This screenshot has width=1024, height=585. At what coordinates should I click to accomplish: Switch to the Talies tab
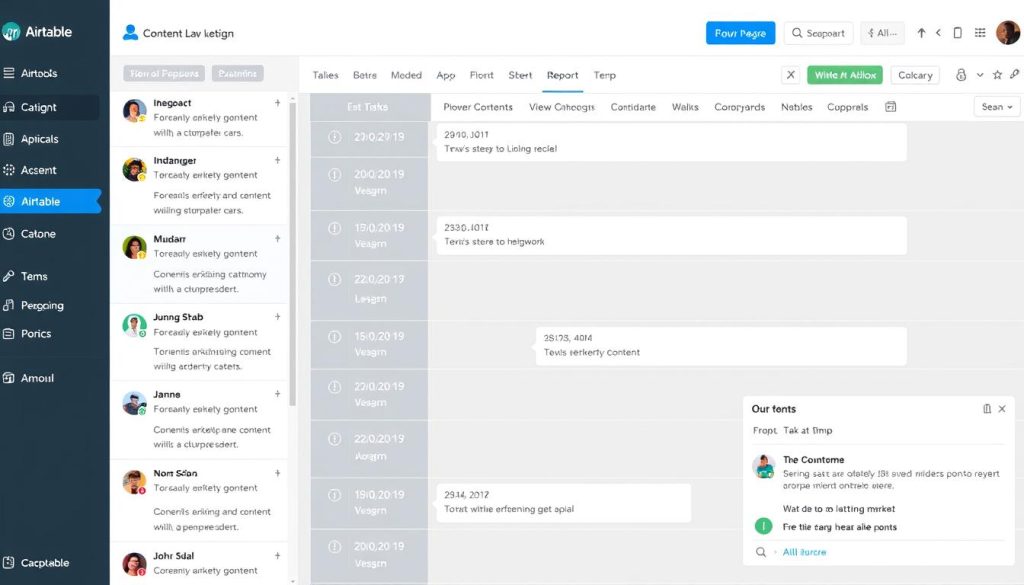click(325, 75)
